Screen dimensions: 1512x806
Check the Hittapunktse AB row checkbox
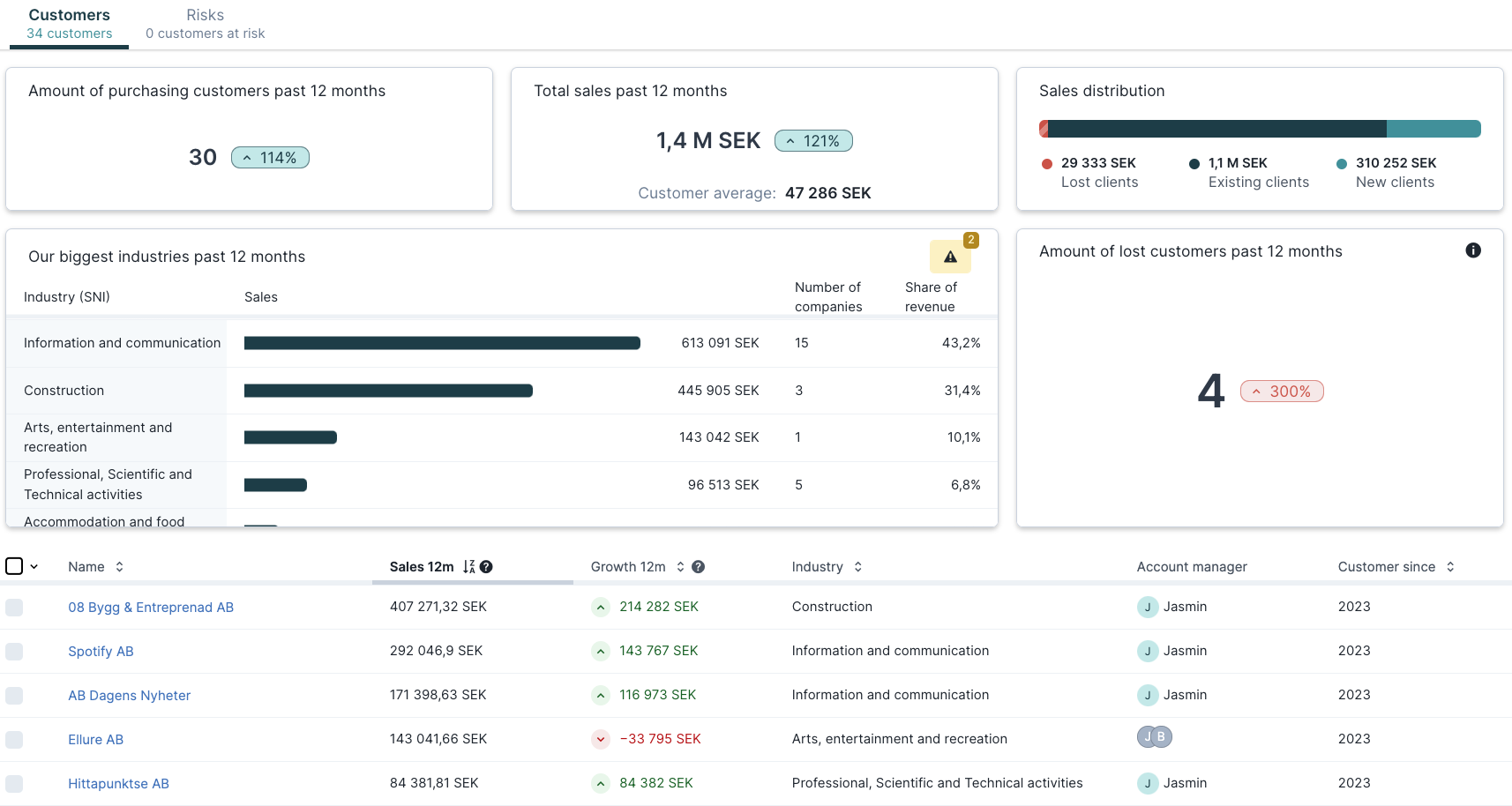[x=14, y=783]
